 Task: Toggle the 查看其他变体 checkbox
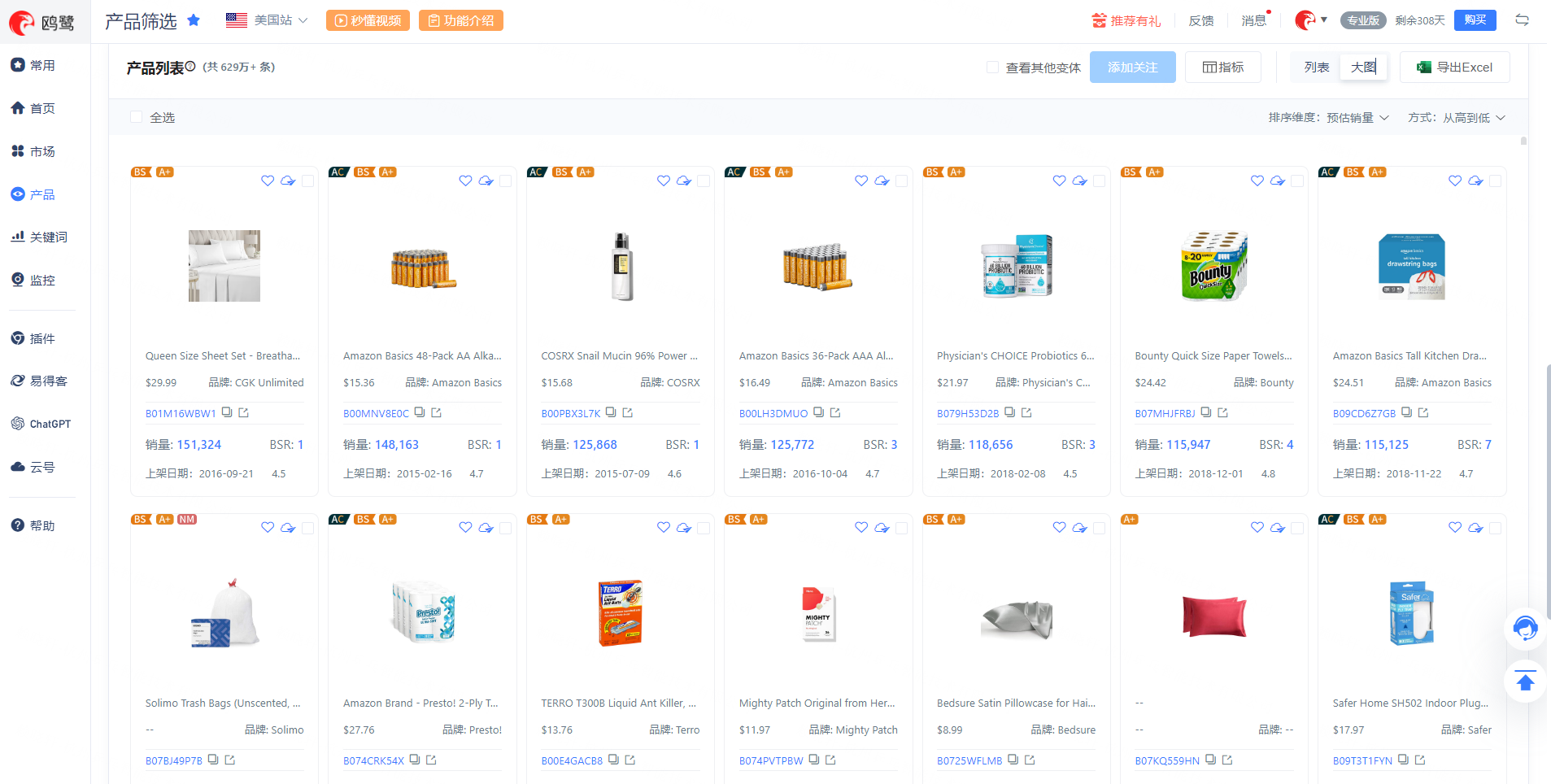click(992, 68)
